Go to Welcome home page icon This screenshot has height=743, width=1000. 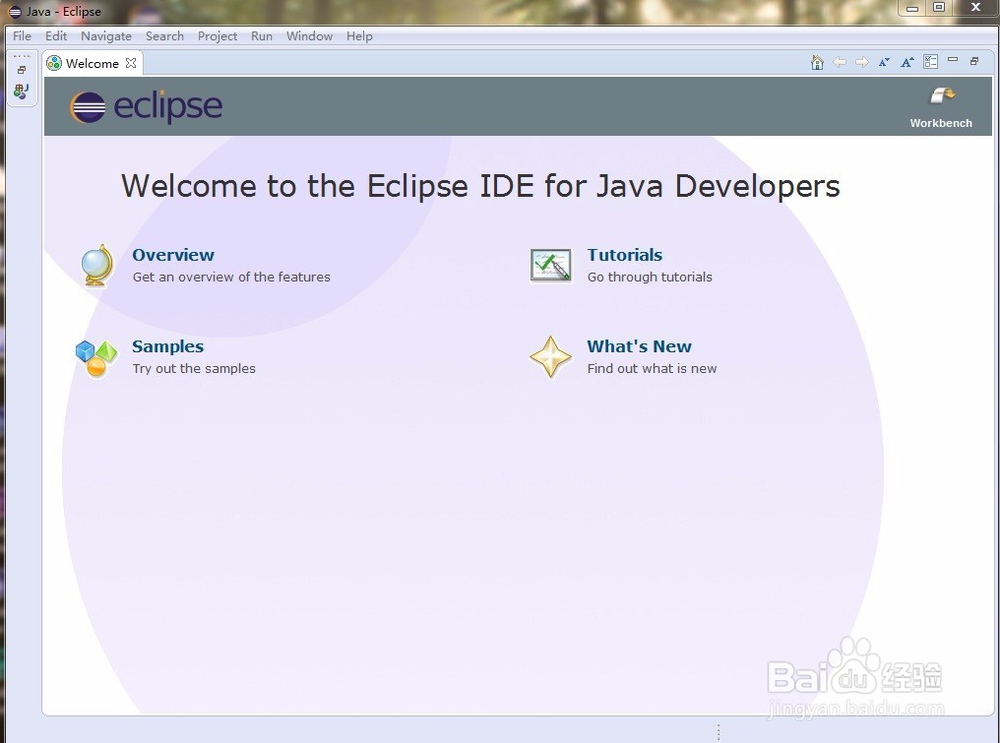point(817,62)
